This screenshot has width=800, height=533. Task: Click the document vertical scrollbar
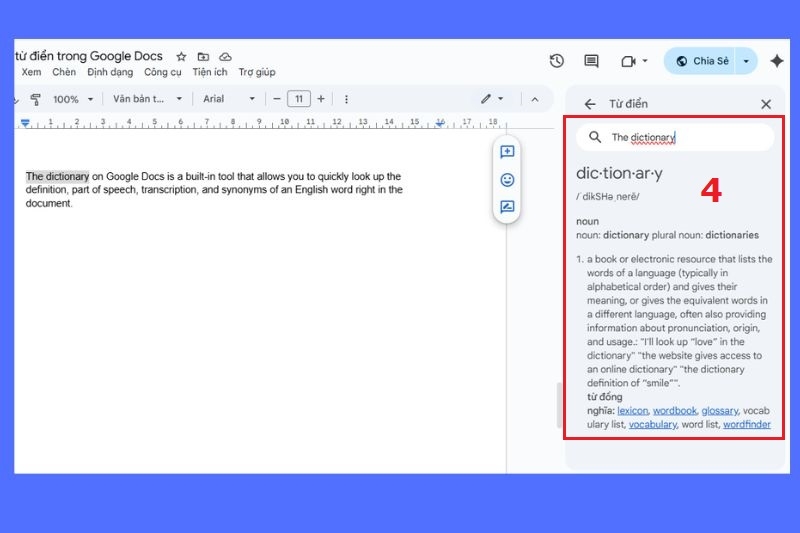pyautogui.click(x=559, y=404)
